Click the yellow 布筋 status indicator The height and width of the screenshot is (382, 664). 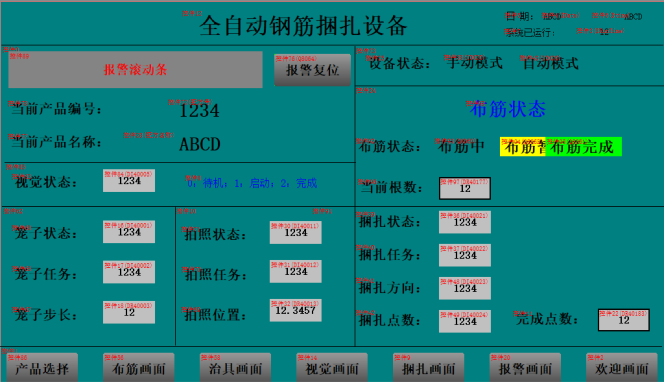[523, 147]
